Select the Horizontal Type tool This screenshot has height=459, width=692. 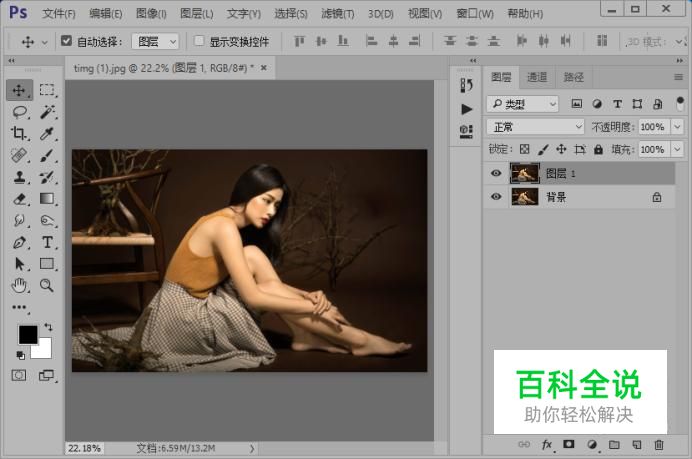click(x=47, y=242)
